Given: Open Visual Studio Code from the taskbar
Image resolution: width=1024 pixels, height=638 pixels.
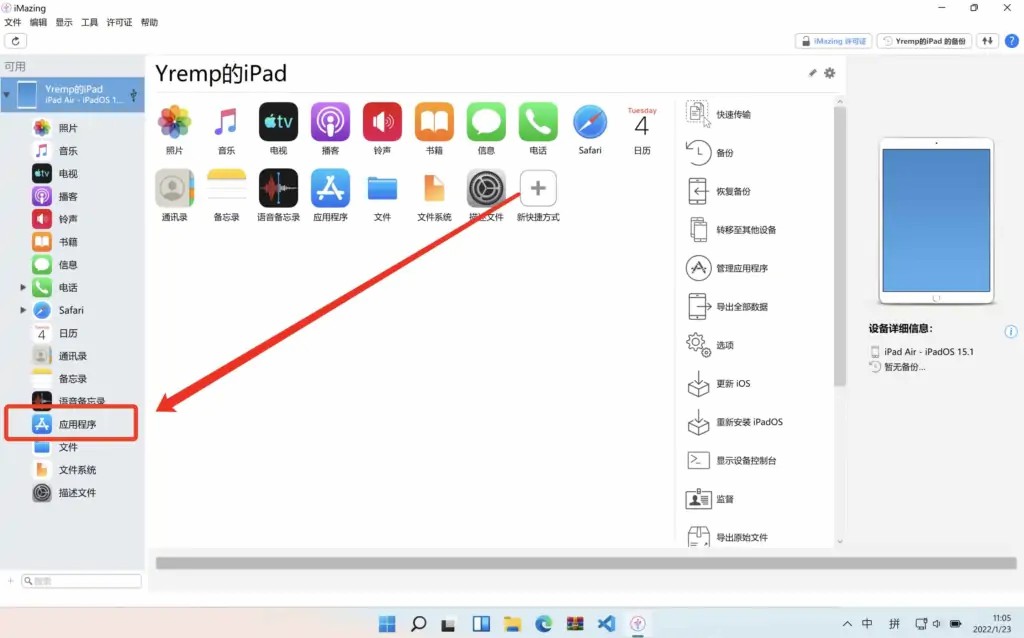Looking at the screenshot, I should coord(606,624).
